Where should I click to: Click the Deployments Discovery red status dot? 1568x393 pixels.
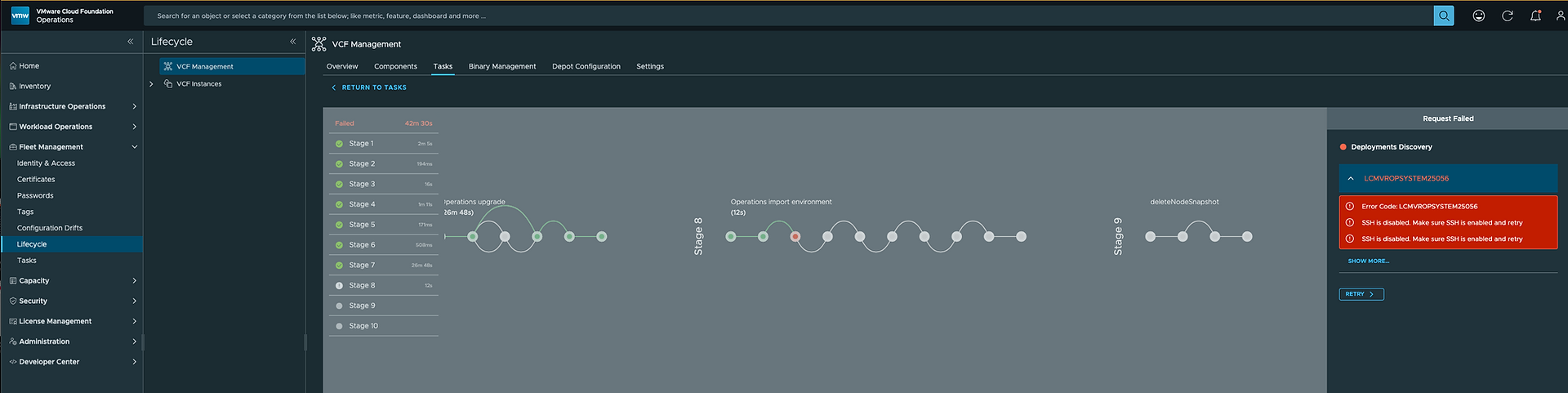point(1343,147)
